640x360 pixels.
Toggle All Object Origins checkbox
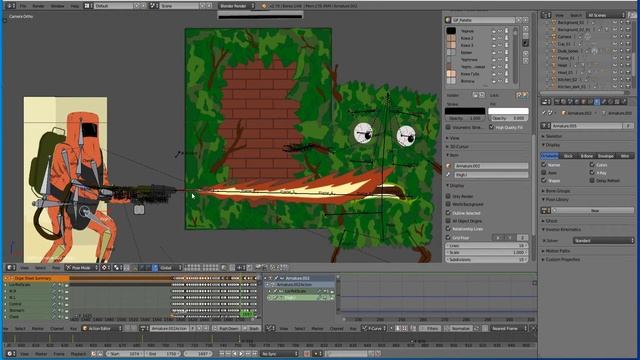[x=448, y=221]
